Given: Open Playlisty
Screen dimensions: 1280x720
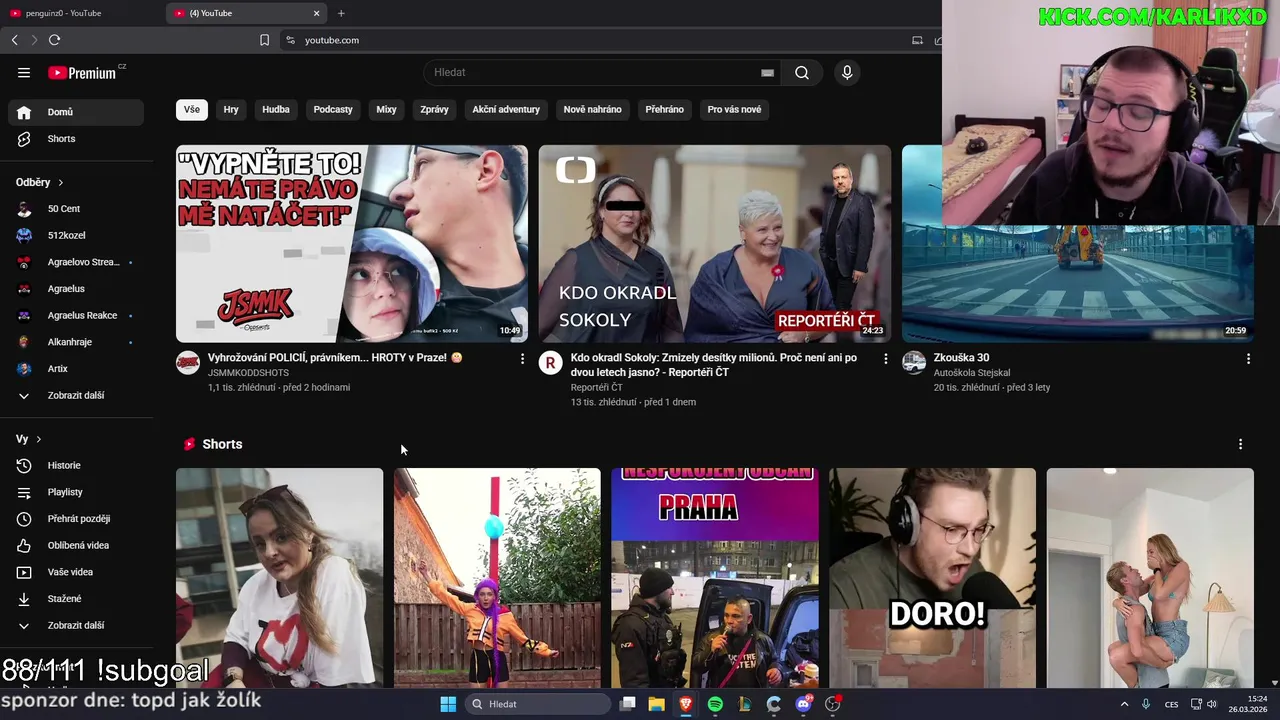Looking at the screenshot, I should pyautogui.click(x=76, y=492).
